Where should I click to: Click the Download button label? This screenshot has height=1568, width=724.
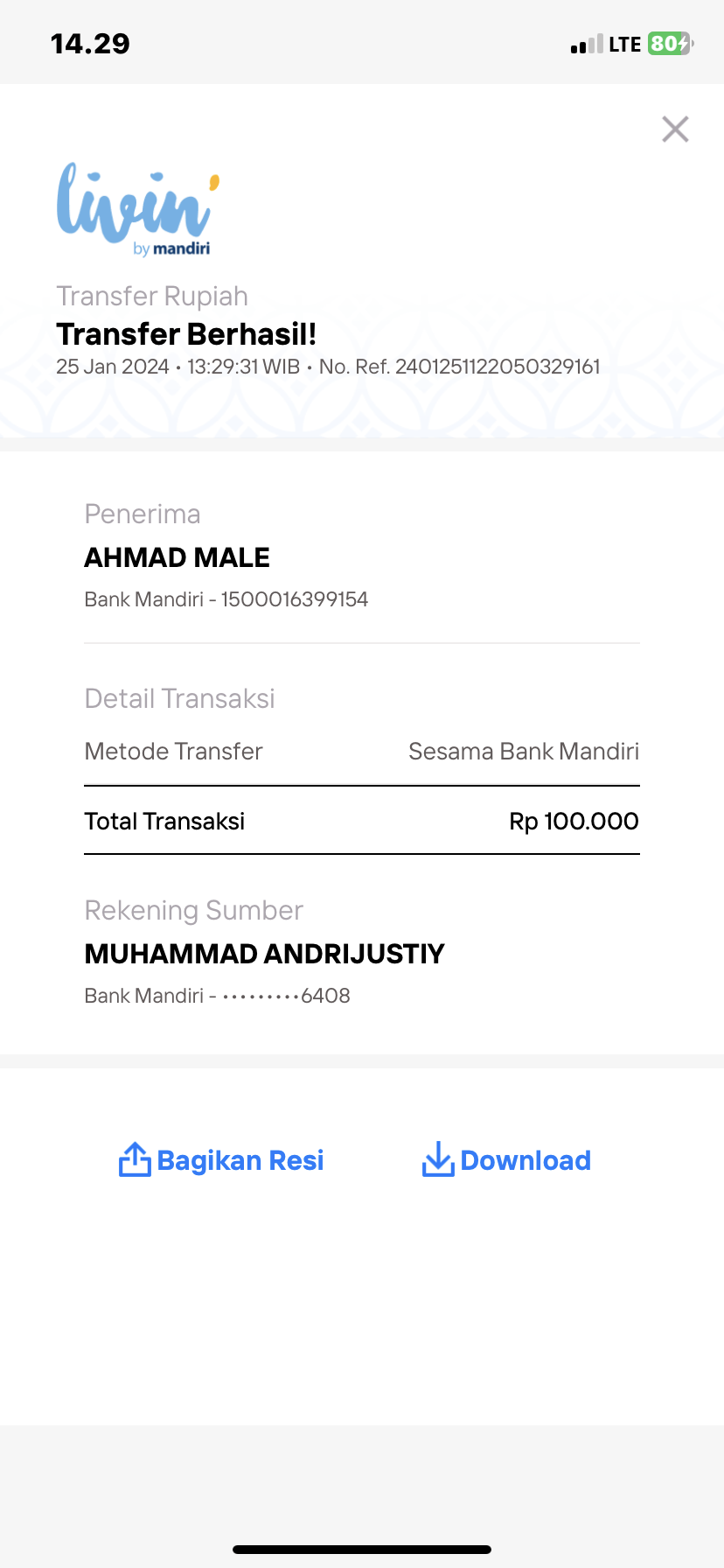pyautogui.click(x=526, y=1160)
